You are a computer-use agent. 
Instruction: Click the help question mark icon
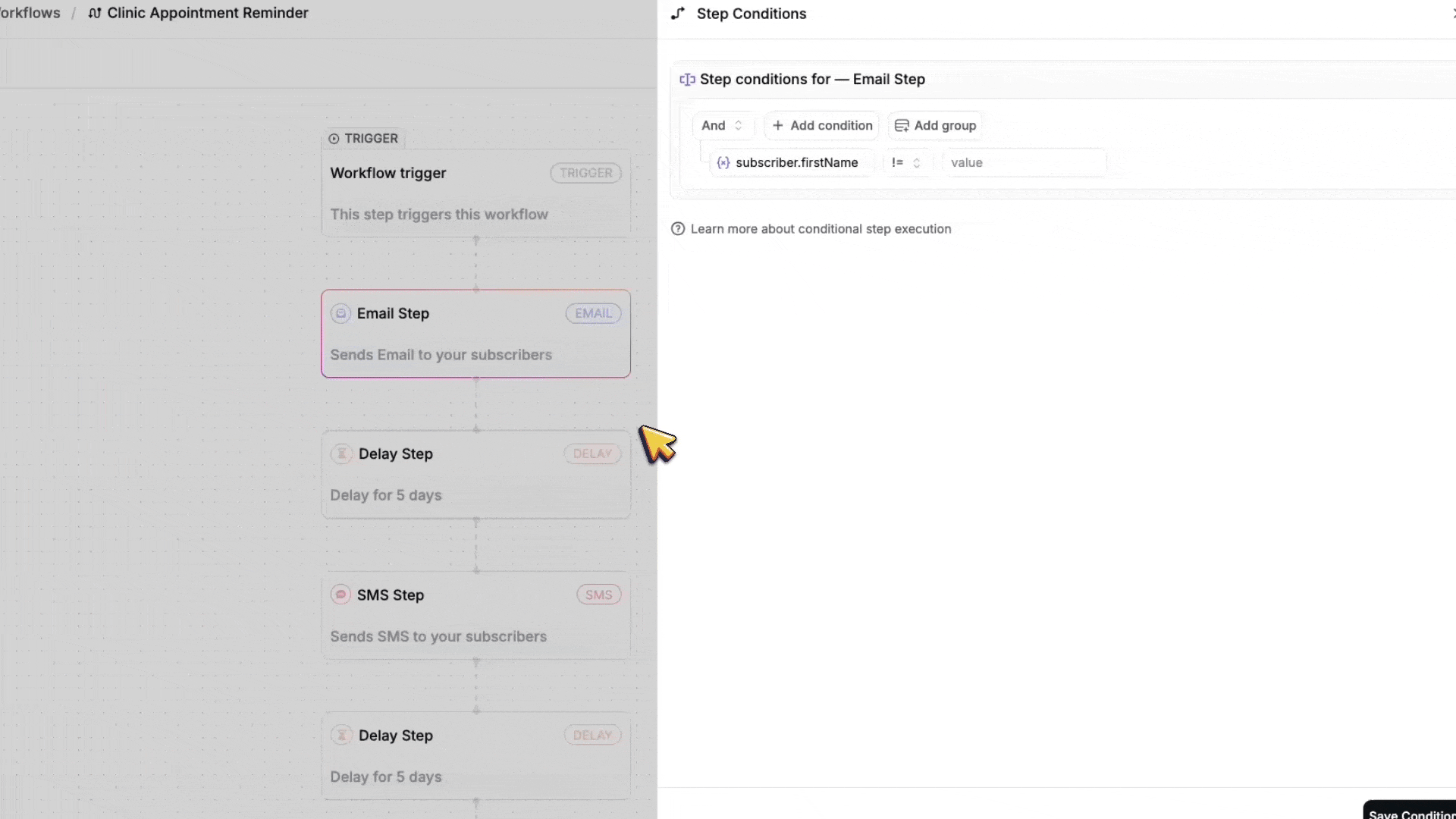click(x=678, y=229)
